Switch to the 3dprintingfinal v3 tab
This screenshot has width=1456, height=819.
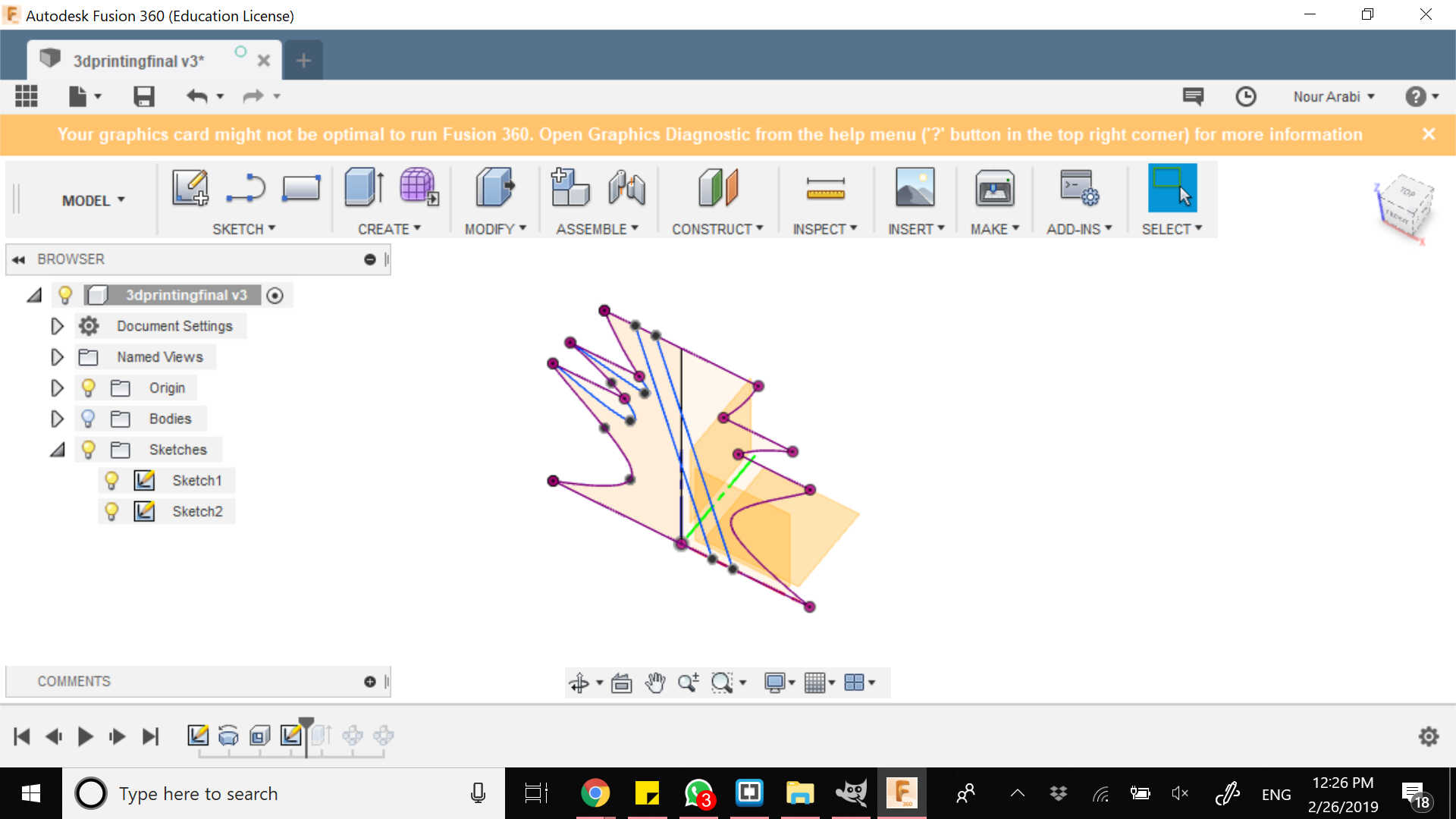138,61
